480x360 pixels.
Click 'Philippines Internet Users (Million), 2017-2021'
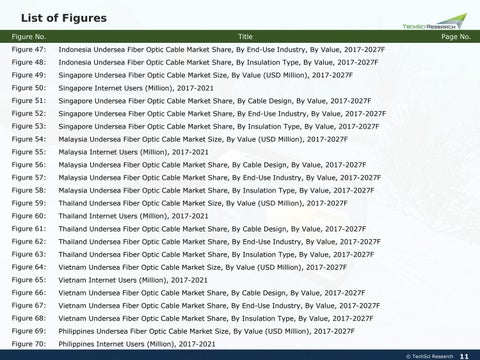coord(137,344)
